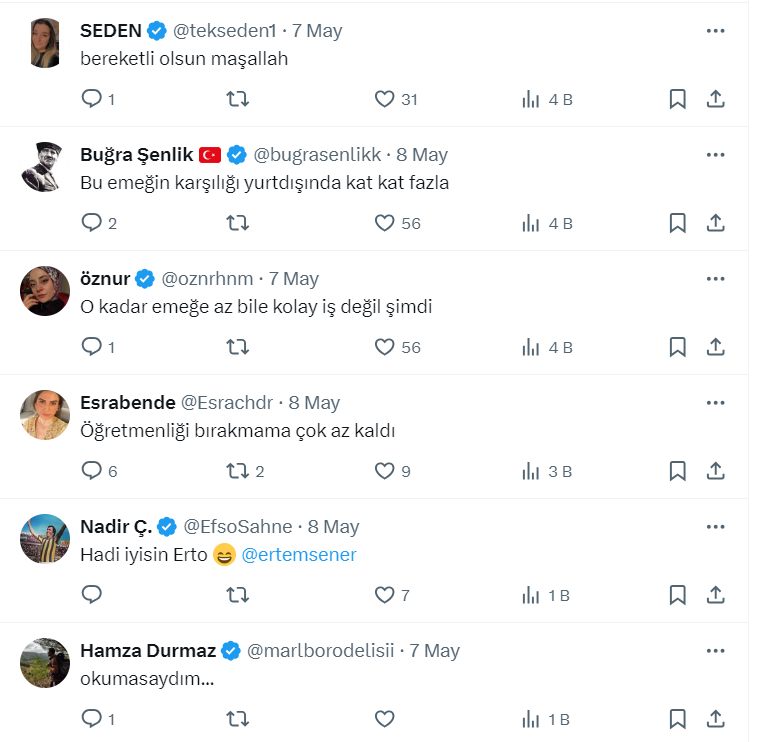Retweet öznur's tweet
The image size is (769, 742).
(238, 347)
